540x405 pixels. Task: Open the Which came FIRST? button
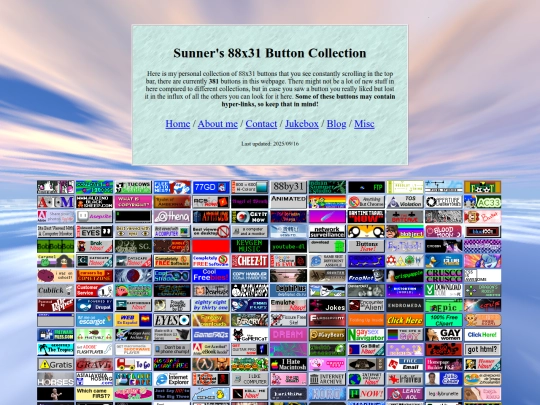point(94,394)
